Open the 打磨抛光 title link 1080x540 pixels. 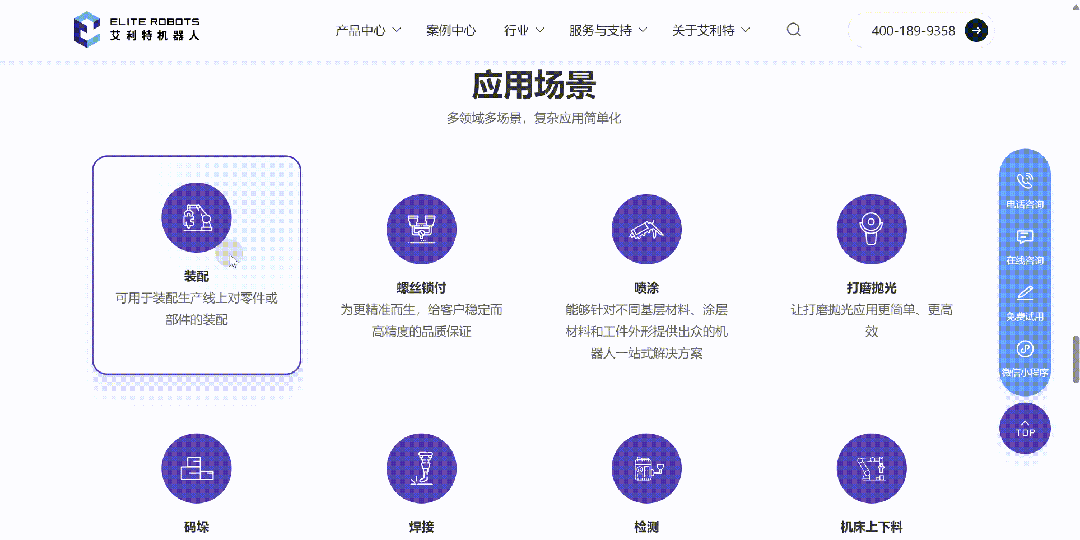click(x=871, y=287)
